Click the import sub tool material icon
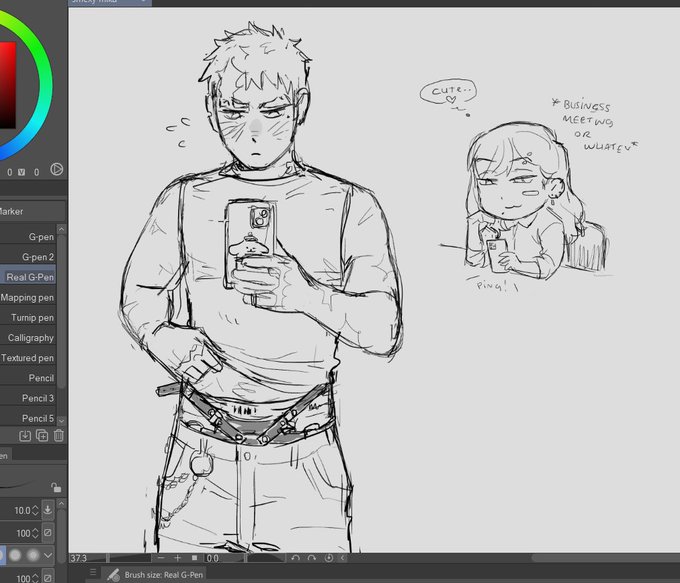The height and width of the screenshot is (583, 680). click(25, 436)
